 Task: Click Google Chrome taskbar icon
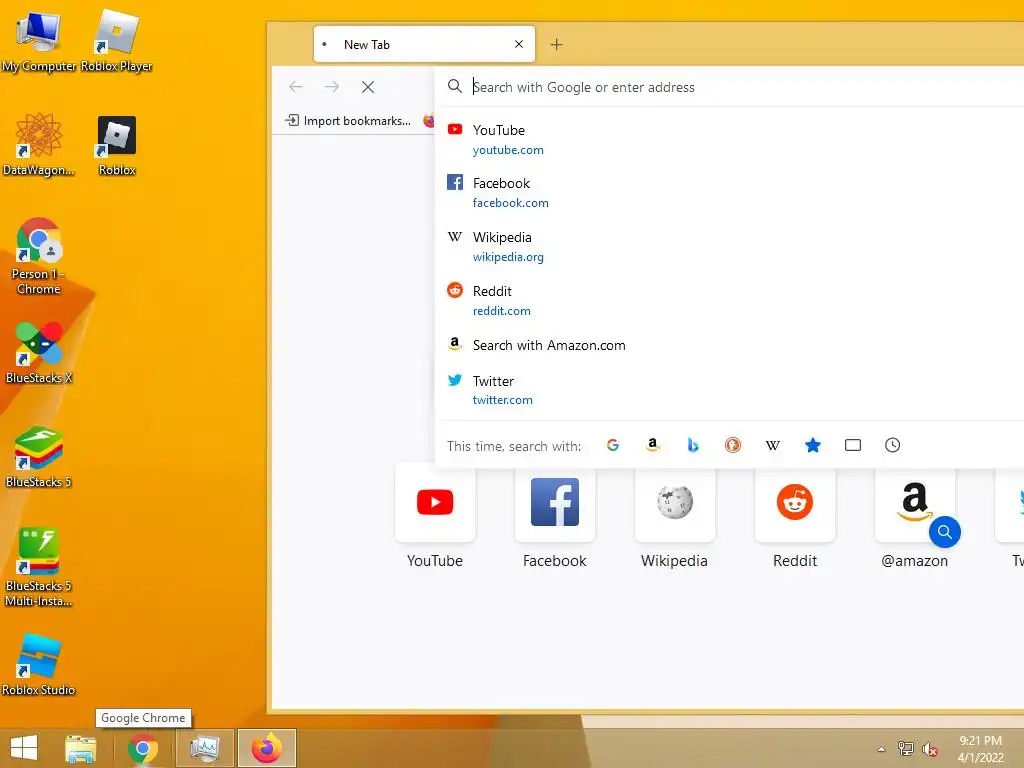point(142,748)
